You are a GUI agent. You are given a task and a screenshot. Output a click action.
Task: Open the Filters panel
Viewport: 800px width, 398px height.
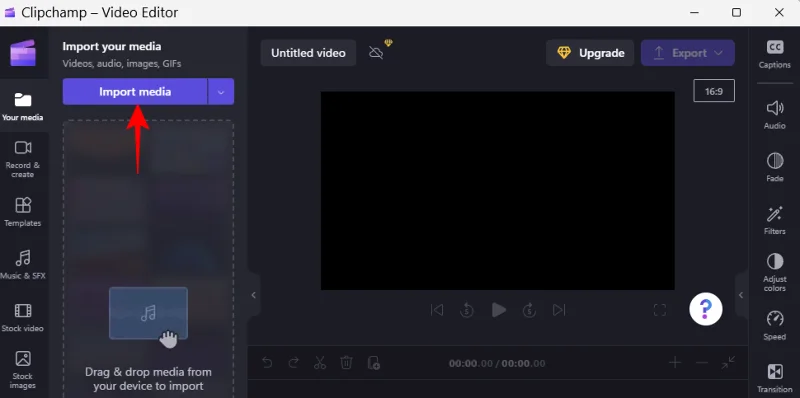coord(774,220)
